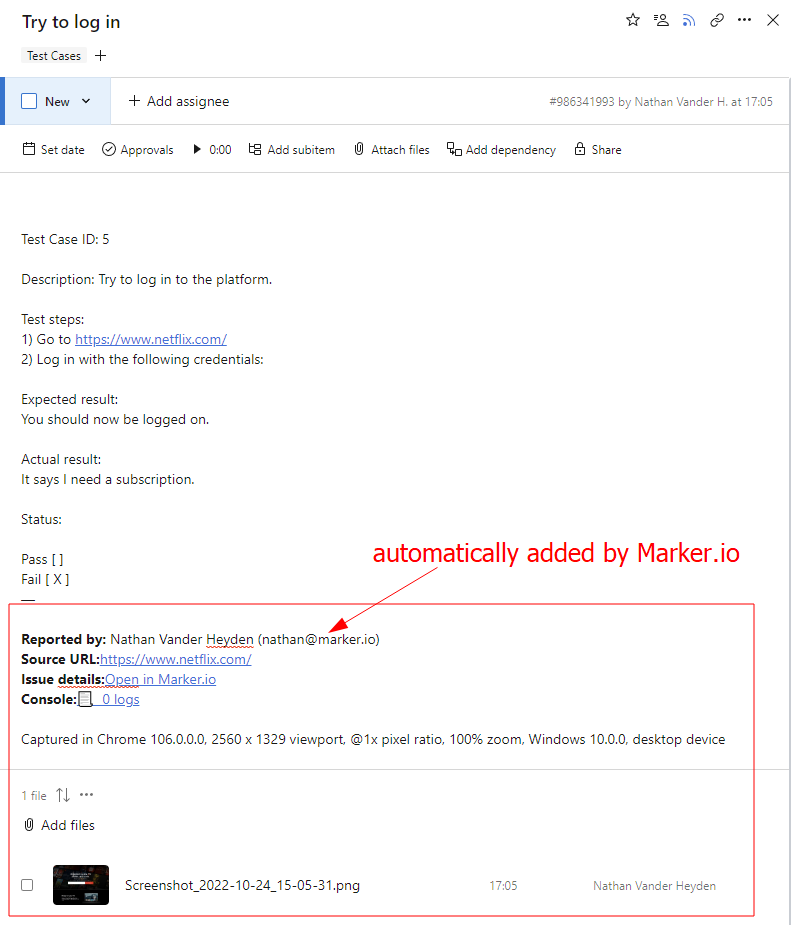Screen dimensions: 791x925
Task: Click the Share lock button
Action: coord(598,149)
